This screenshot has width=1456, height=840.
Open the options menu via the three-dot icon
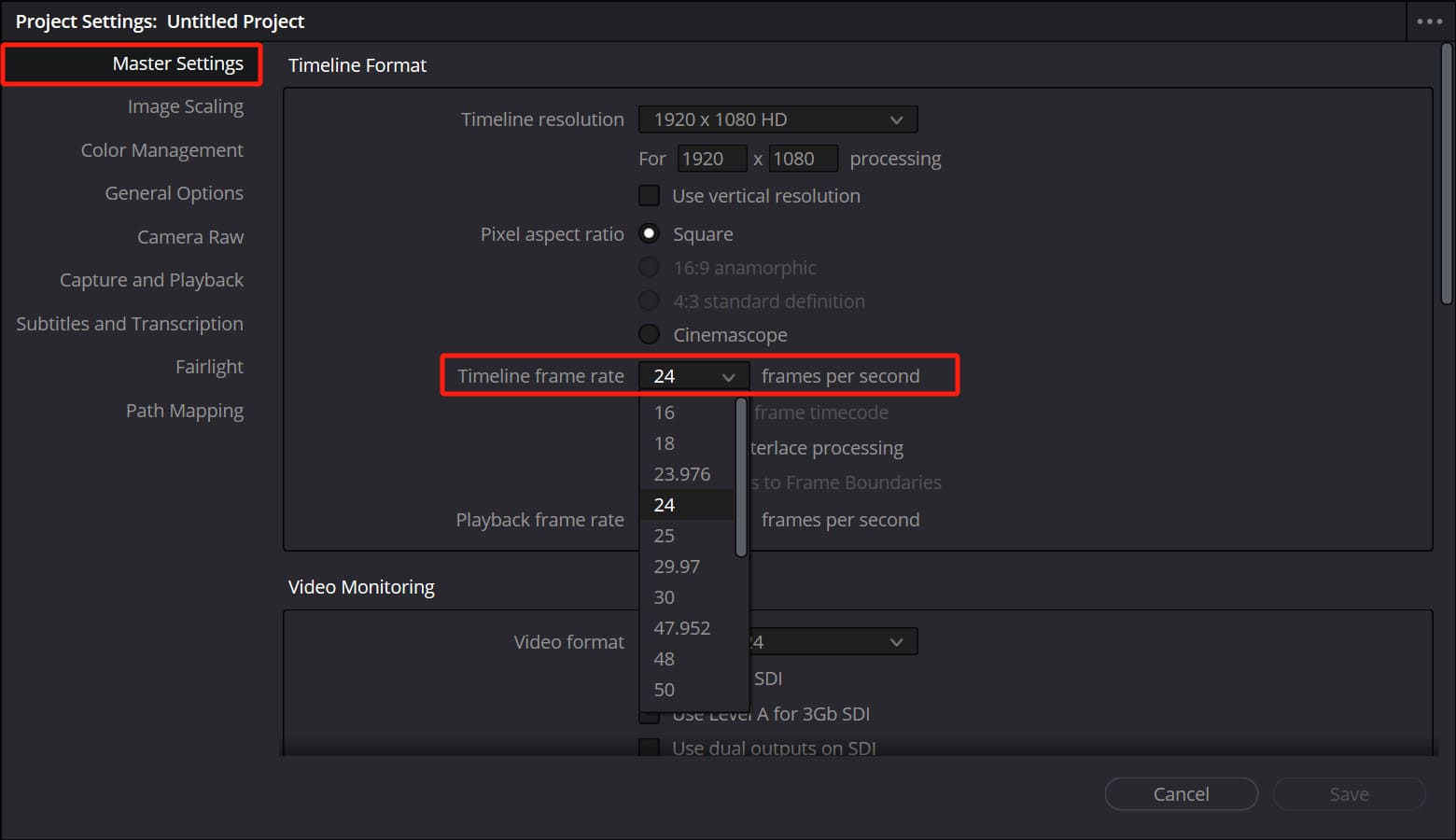pos(1430,20)
